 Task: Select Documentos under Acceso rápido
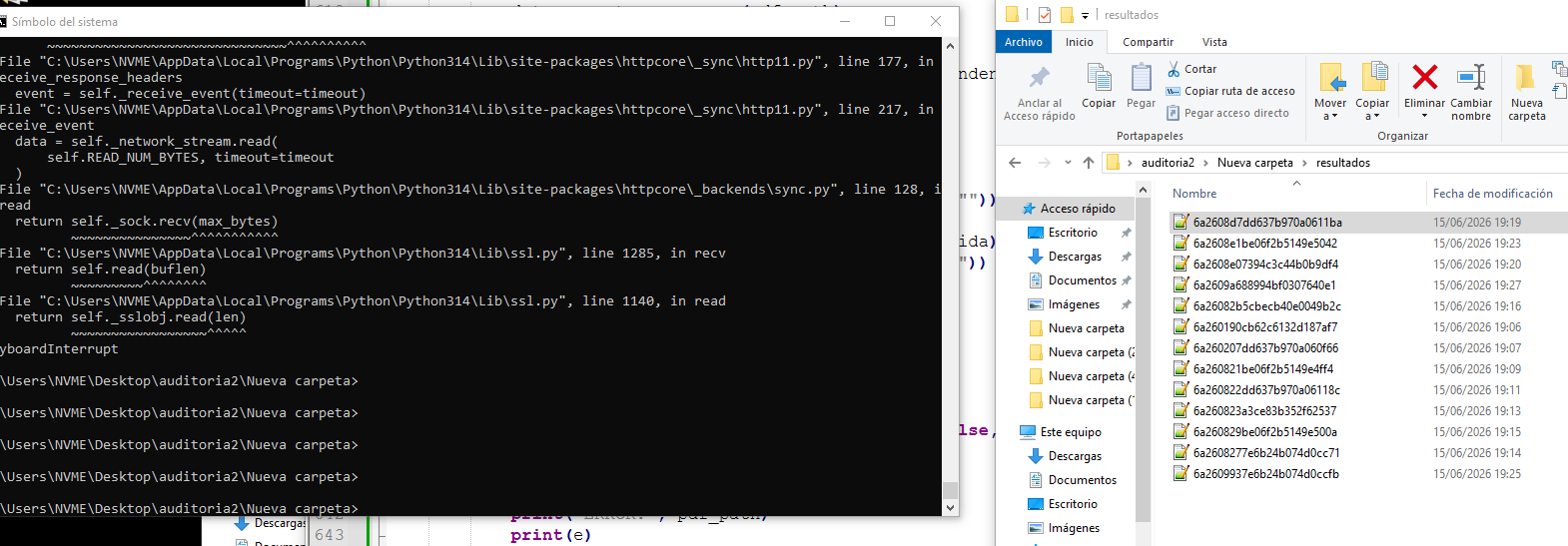pos(1083,280)
